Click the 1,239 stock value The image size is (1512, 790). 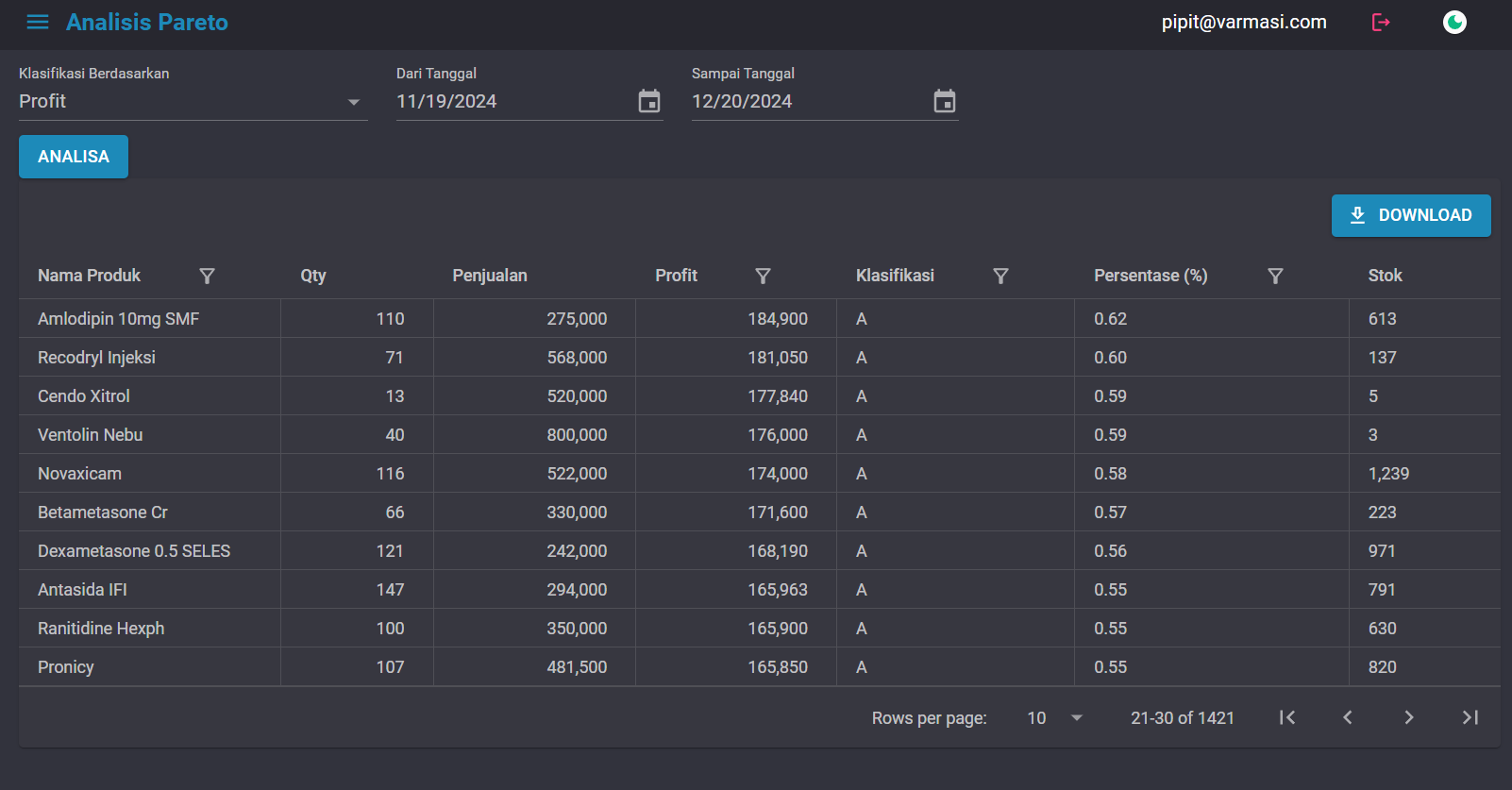coord(1388,474)
